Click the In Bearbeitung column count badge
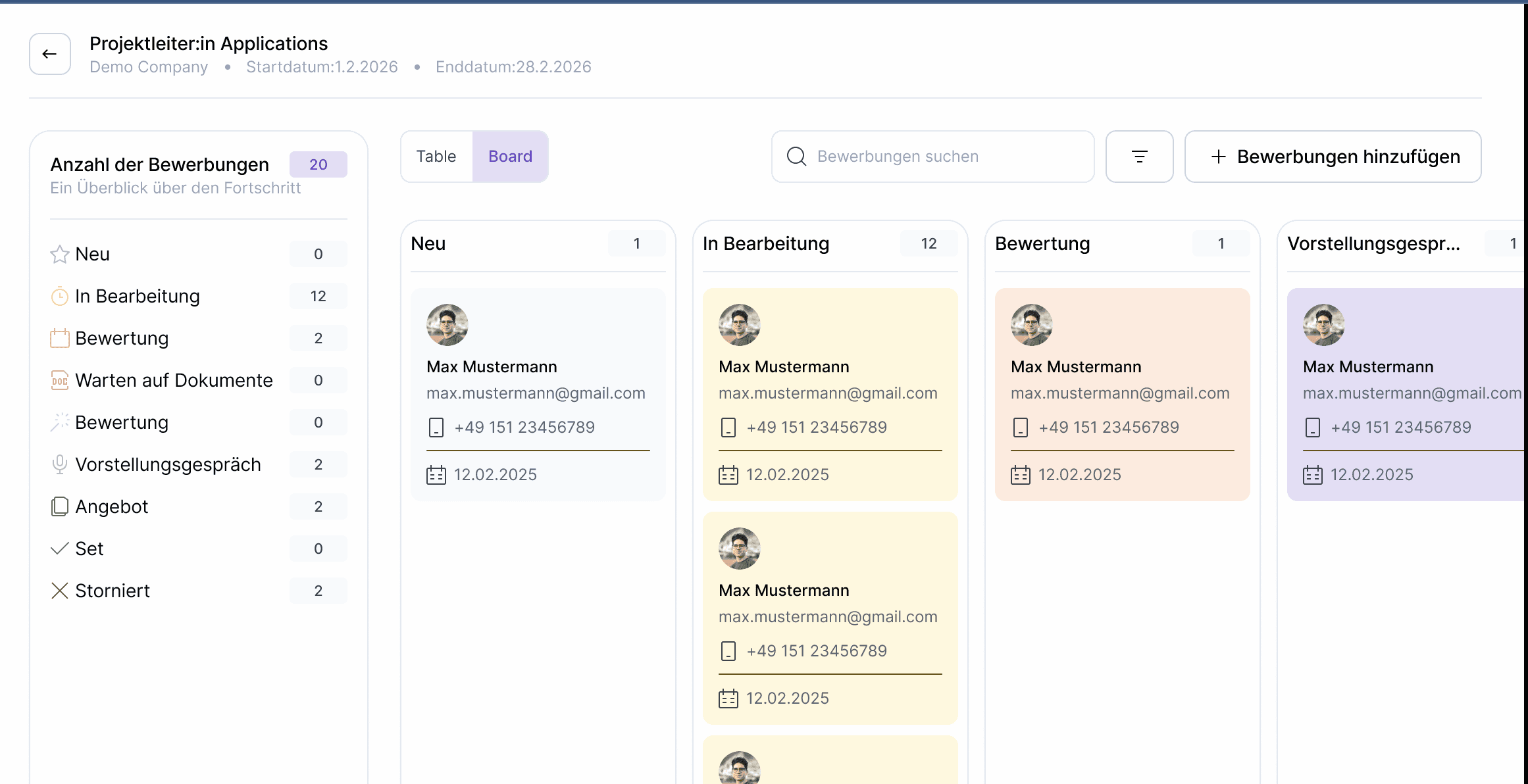 pos(929,244)
